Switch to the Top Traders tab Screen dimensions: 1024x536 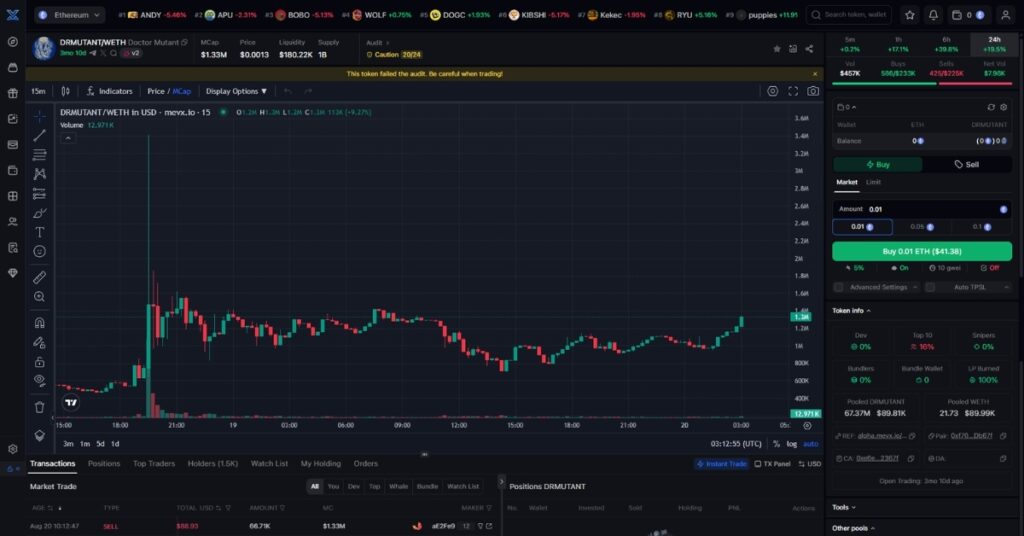[x=154, y=464]
